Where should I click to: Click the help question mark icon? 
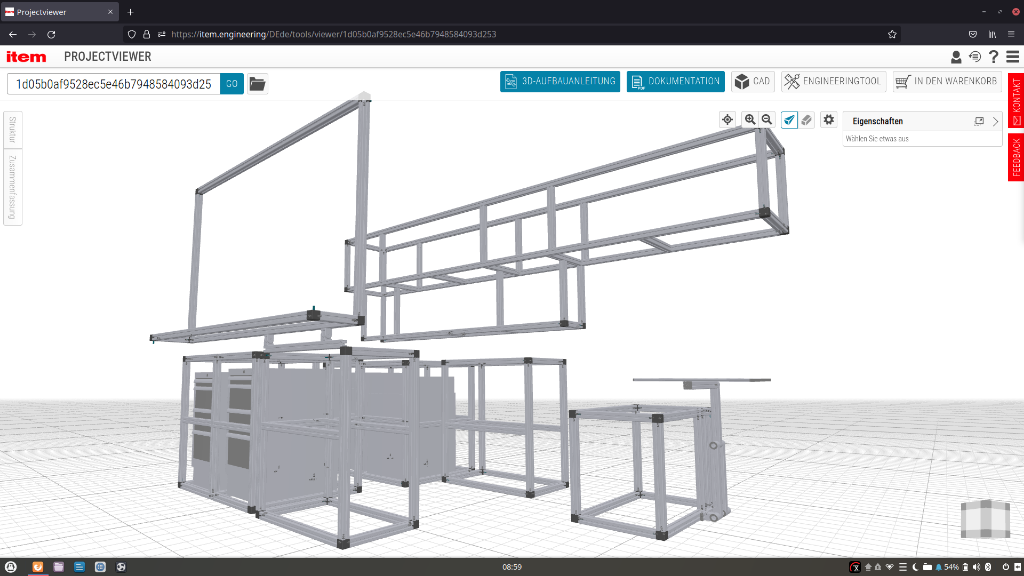coord(994,57)
